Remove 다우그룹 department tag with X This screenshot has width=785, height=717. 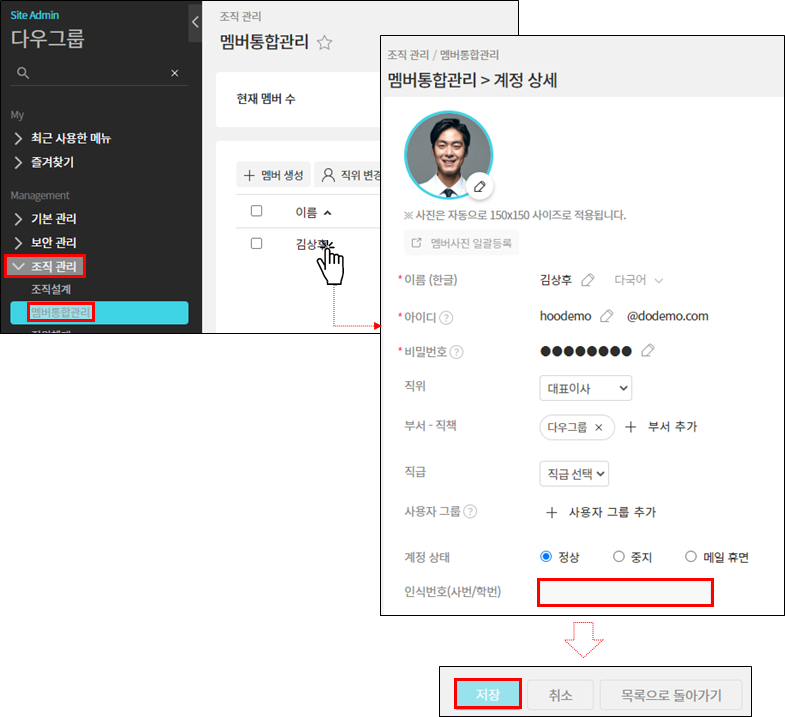[599, 427]
